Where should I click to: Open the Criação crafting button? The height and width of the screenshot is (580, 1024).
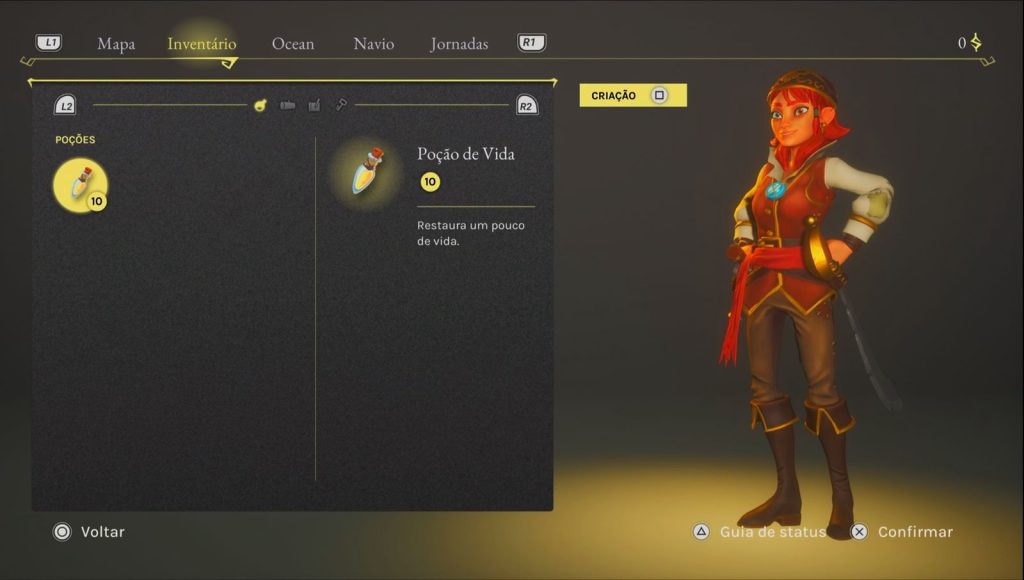(633, 95)
